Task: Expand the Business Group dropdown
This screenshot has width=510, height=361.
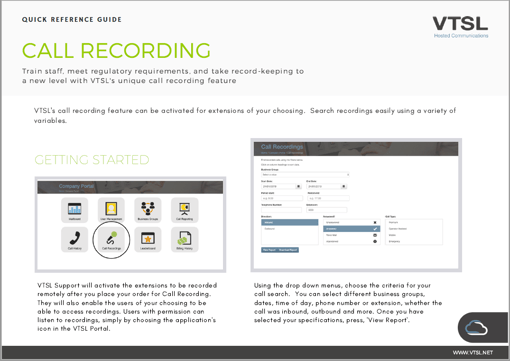Action: click(x=305, y=175)
